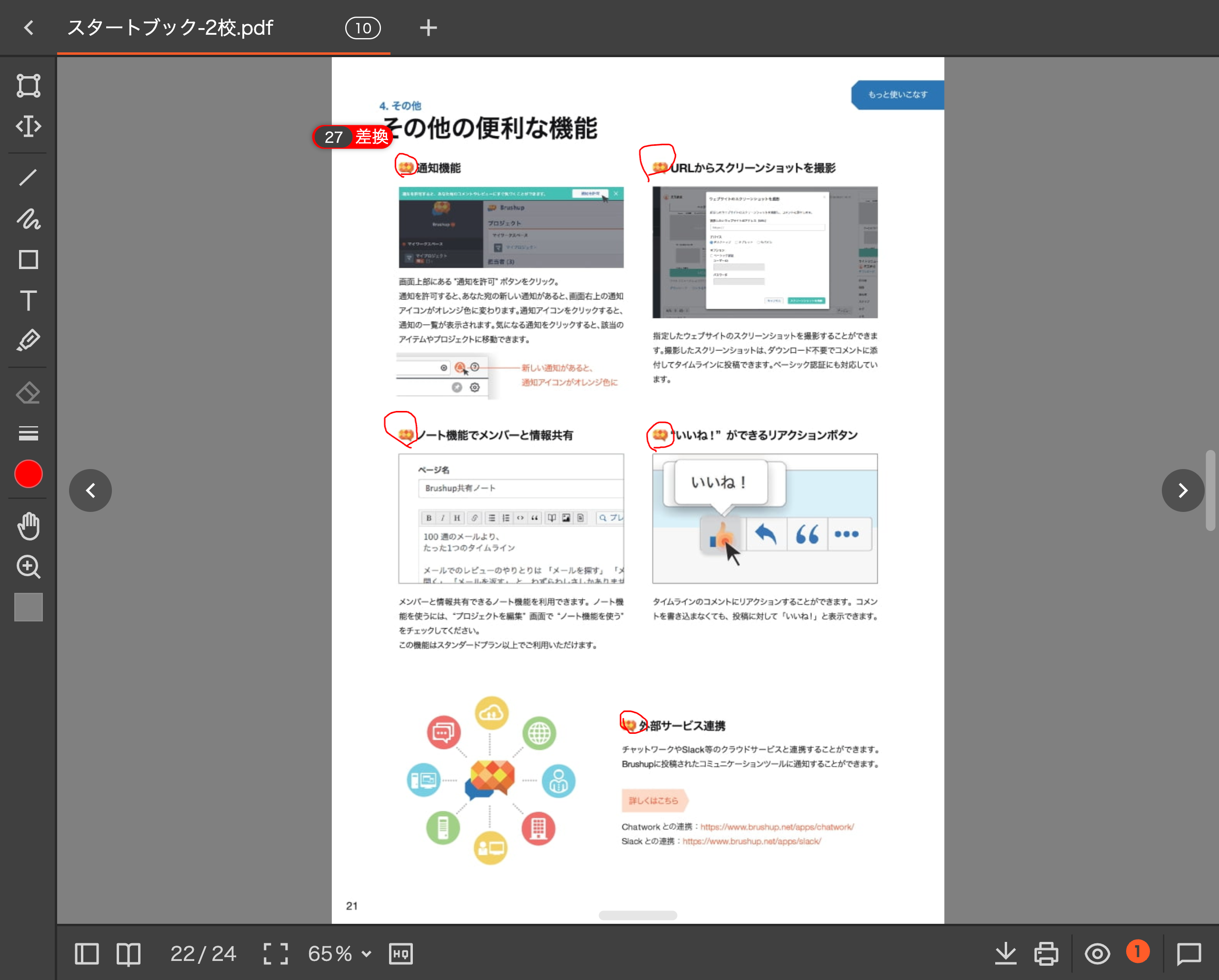Viewport: 1219px width, 980px height.
Task: Go to the next page with right chevron
Action: pos(1182,490)
